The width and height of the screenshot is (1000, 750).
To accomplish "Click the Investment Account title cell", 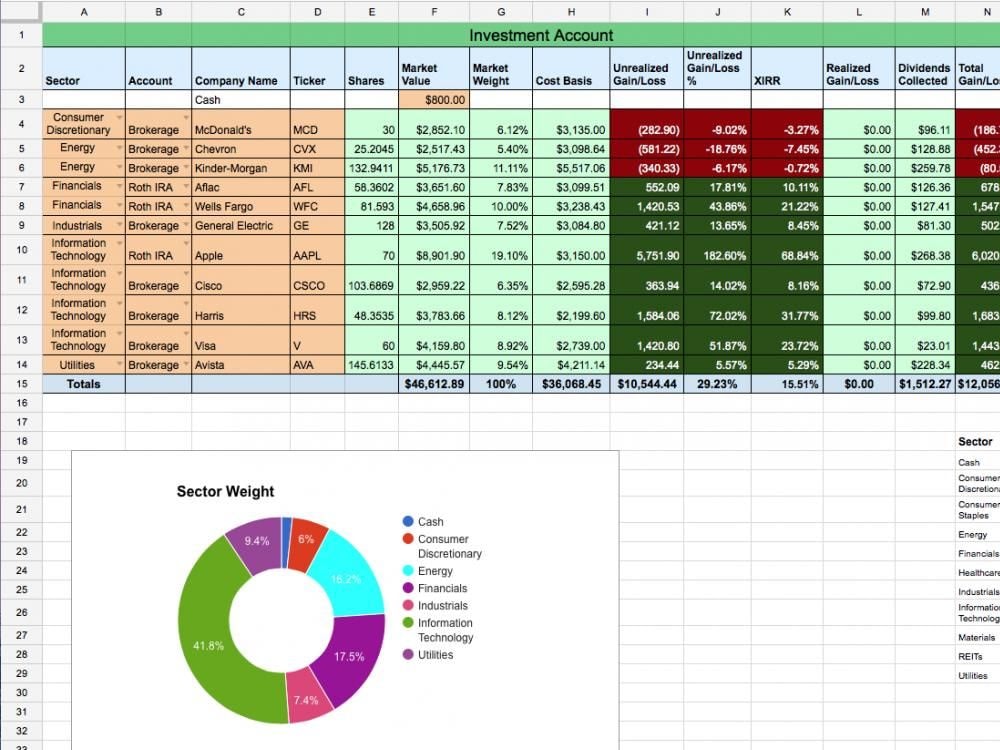I will click(541, 35).
